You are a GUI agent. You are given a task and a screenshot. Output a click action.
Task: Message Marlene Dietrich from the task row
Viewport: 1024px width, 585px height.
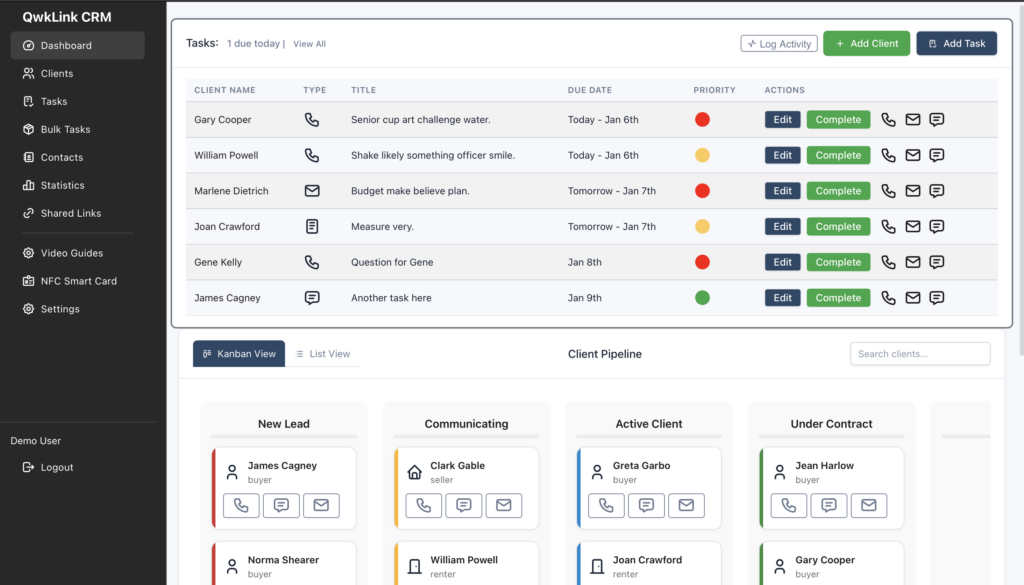(936, 191)
